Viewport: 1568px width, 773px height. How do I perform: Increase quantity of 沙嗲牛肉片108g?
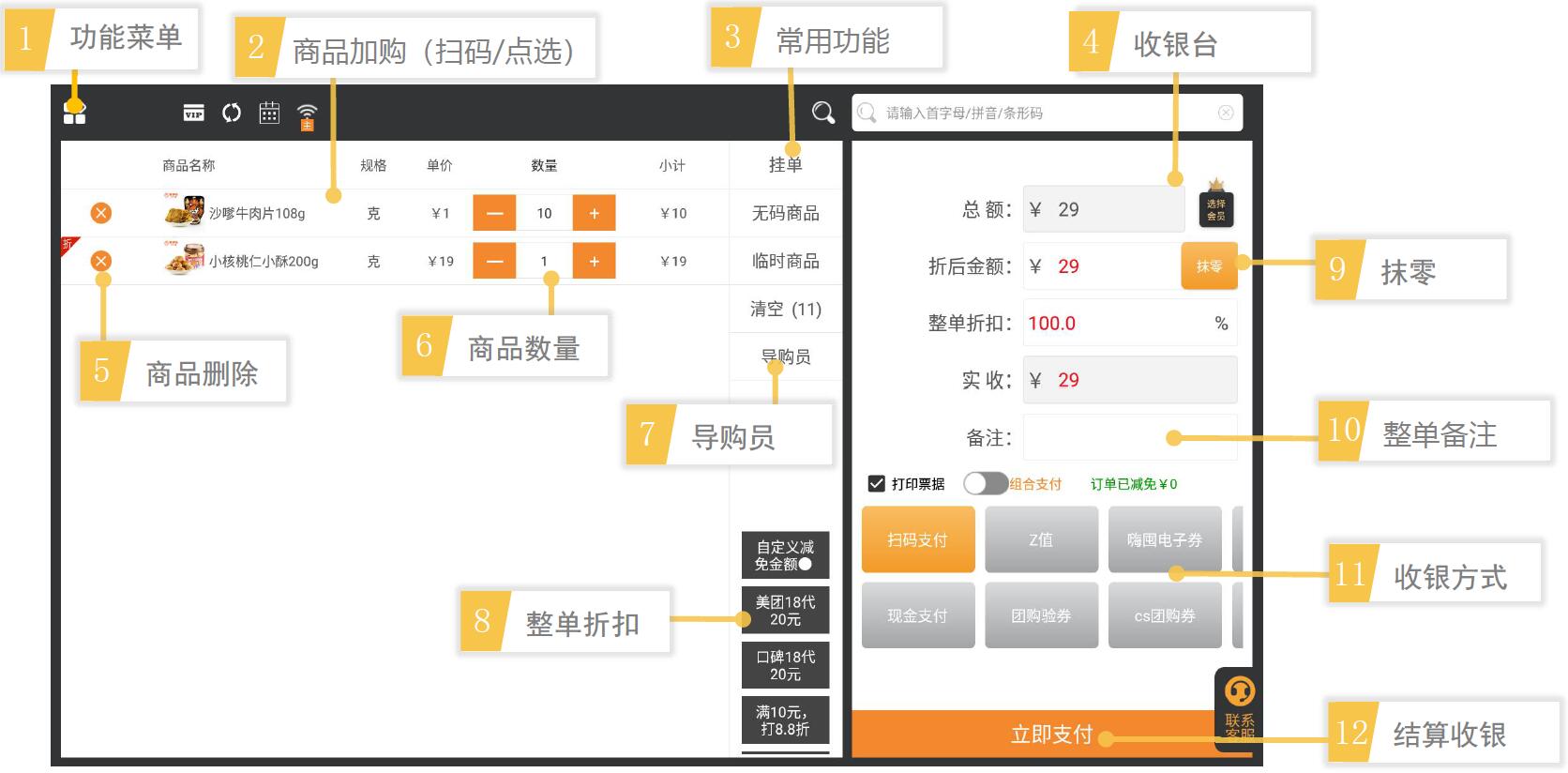(594, 213)
